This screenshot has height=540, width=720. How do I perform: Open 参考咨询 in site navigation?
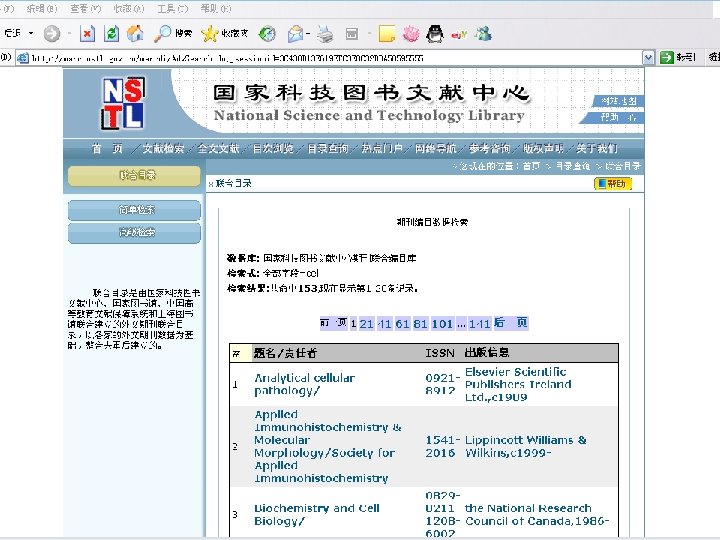489,148
